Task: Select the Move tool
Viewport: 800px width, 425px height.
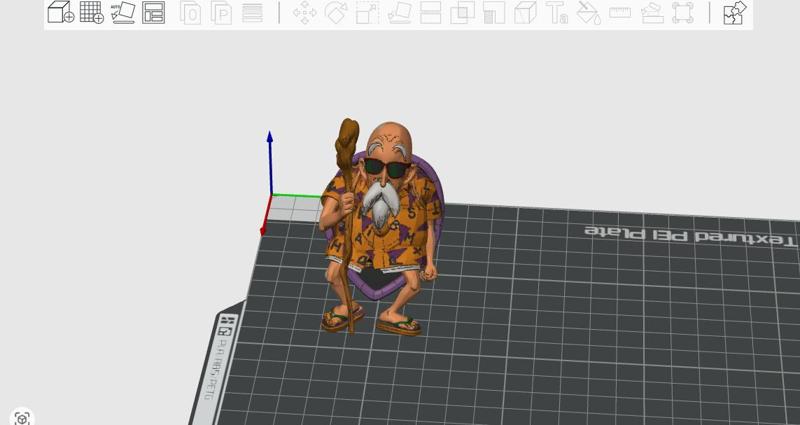Action: click(x=305, y=13)
